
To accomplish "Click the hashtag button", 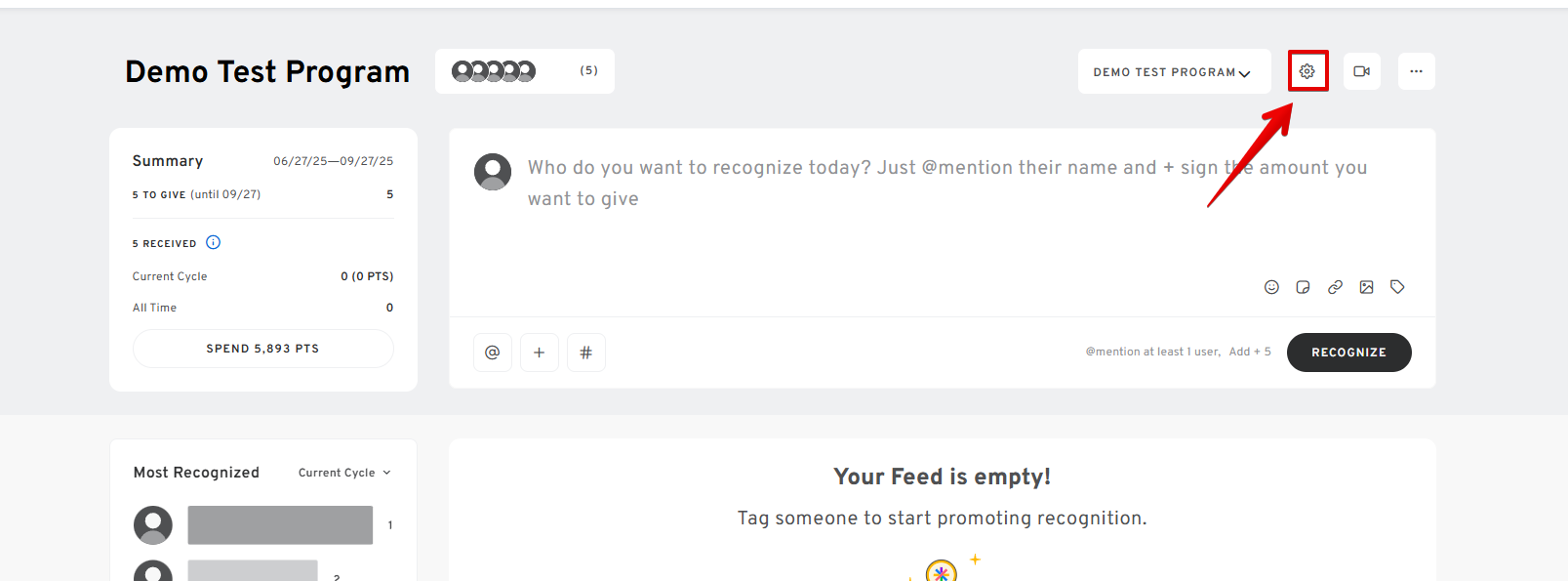I will click(x=586, y=353).
